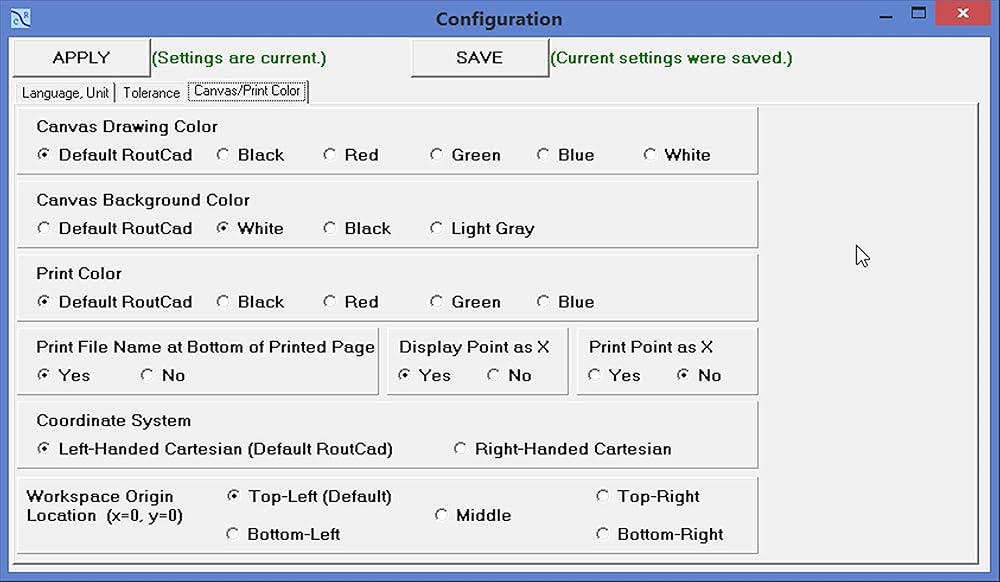Click the RoutCad app icon in title bar

coord(19,18)
